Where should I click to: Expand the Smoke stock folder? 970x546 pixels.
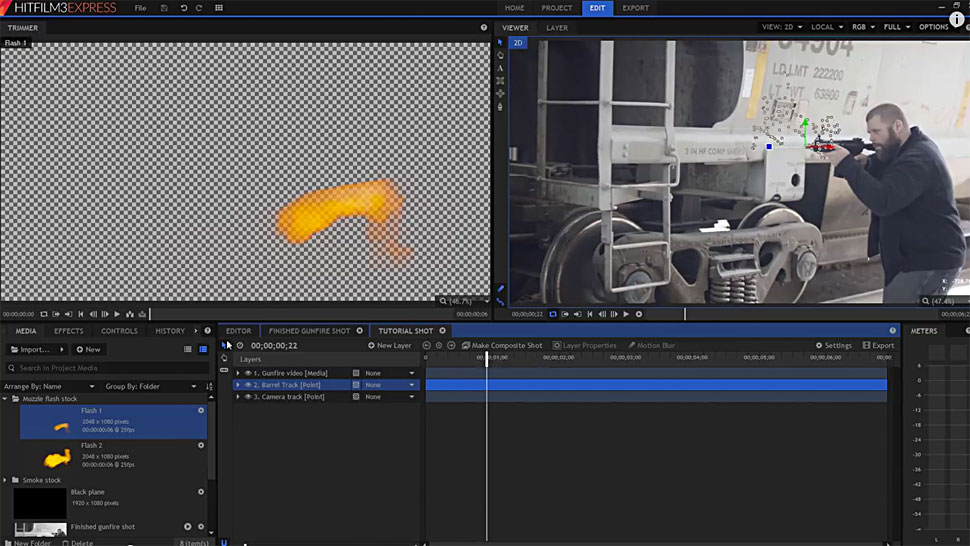point(5,480)
